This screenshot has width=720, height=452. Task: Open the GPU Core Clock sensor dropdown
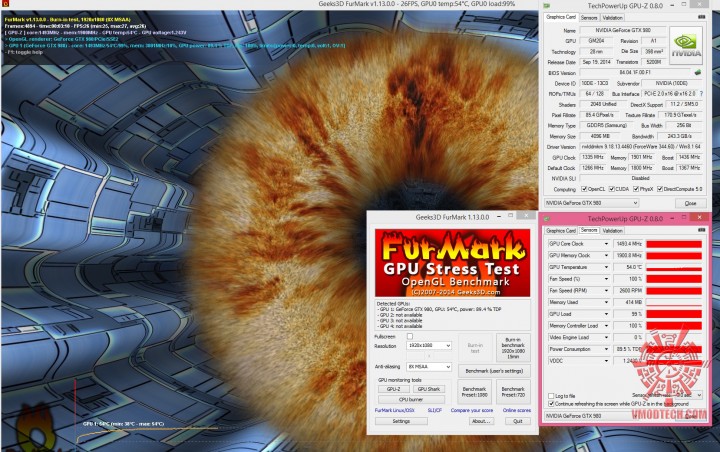click(606, 244)
